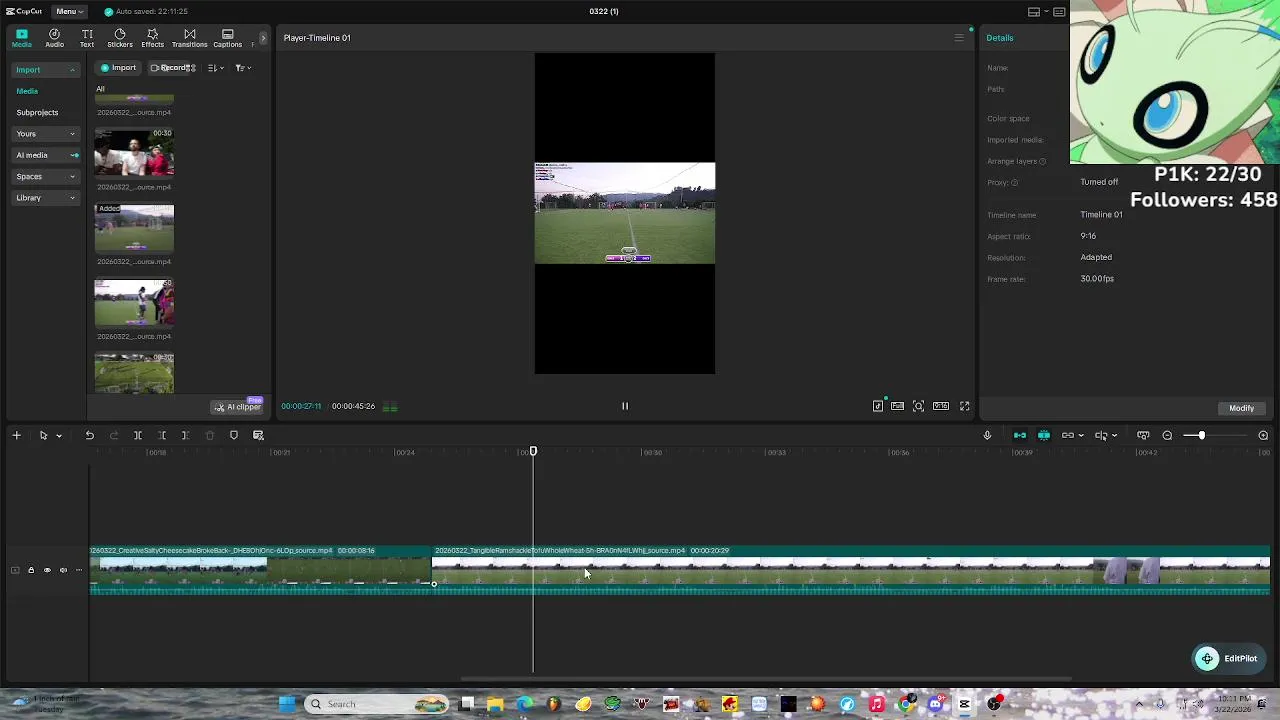The height and width of the screenshot is (720, 1280).
Task: Open the Effects tab
Action: (152, 38)
